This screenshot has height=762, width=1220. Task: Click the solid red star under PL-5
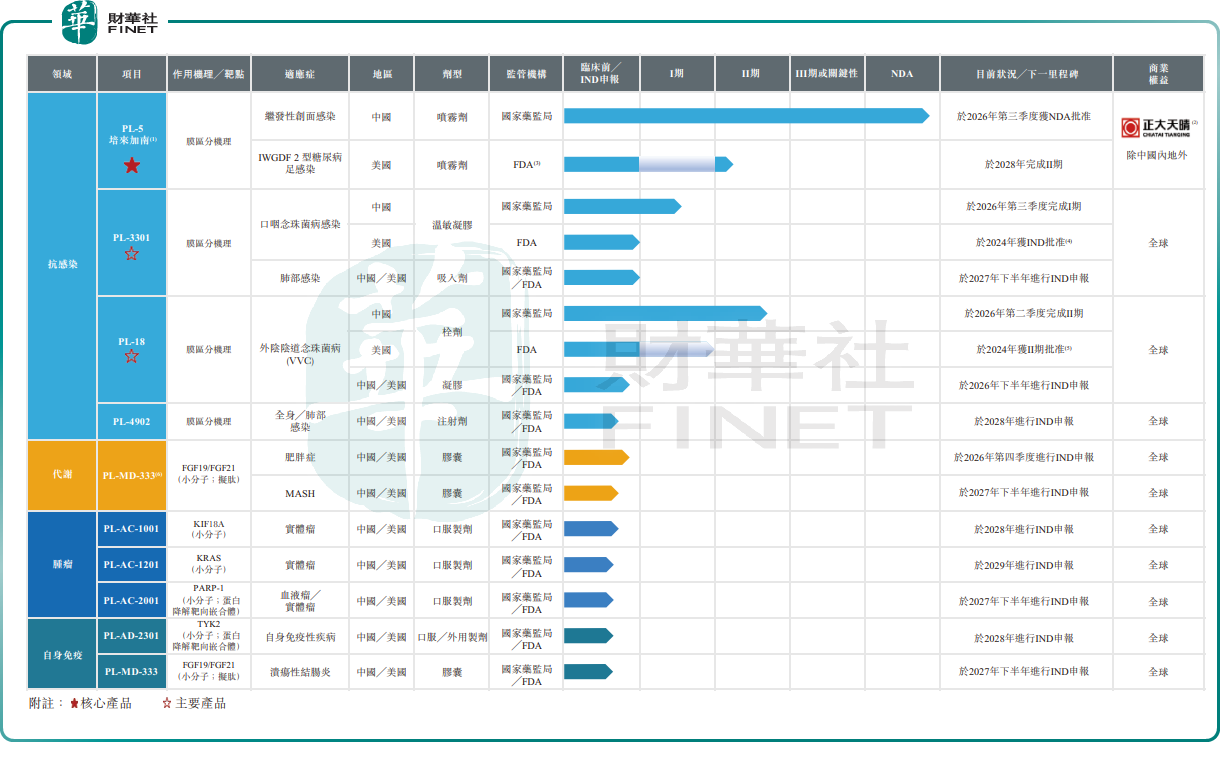(x=132, y=165)
